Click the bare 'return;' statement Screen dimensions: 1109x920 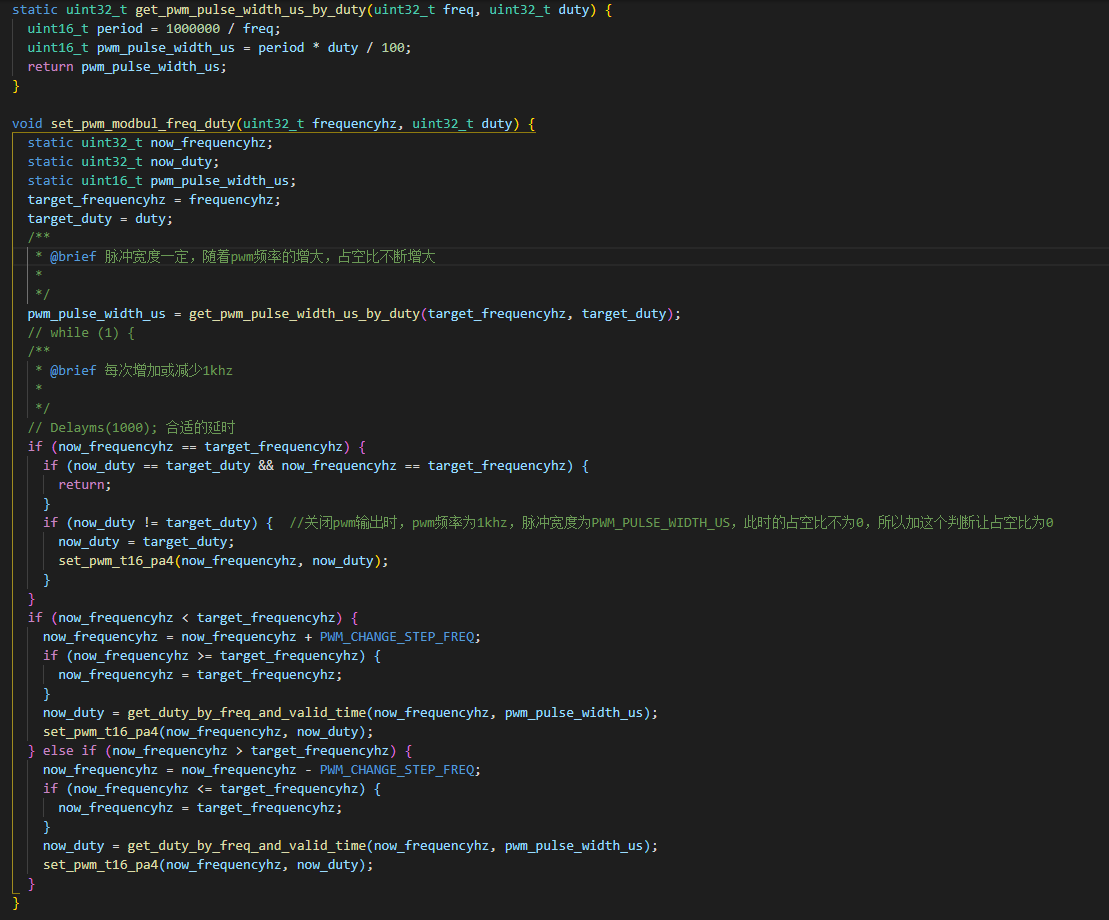click(x=84, y=485)
